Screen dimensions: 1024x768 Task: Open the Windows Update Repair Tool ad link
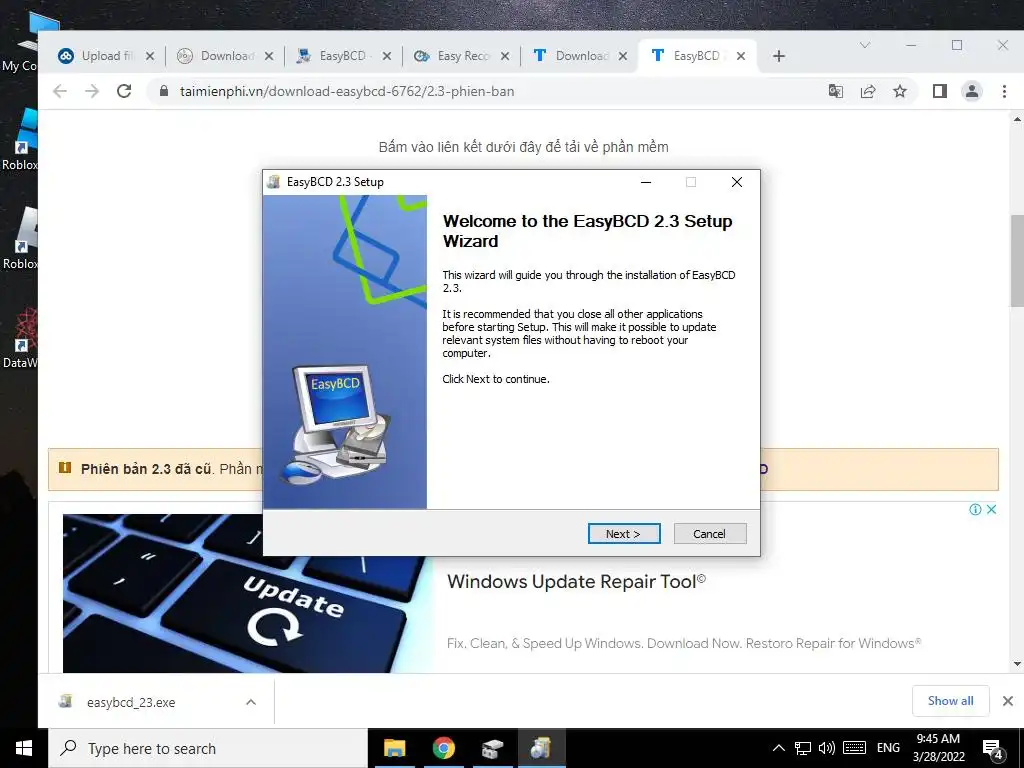pos(576,581)
